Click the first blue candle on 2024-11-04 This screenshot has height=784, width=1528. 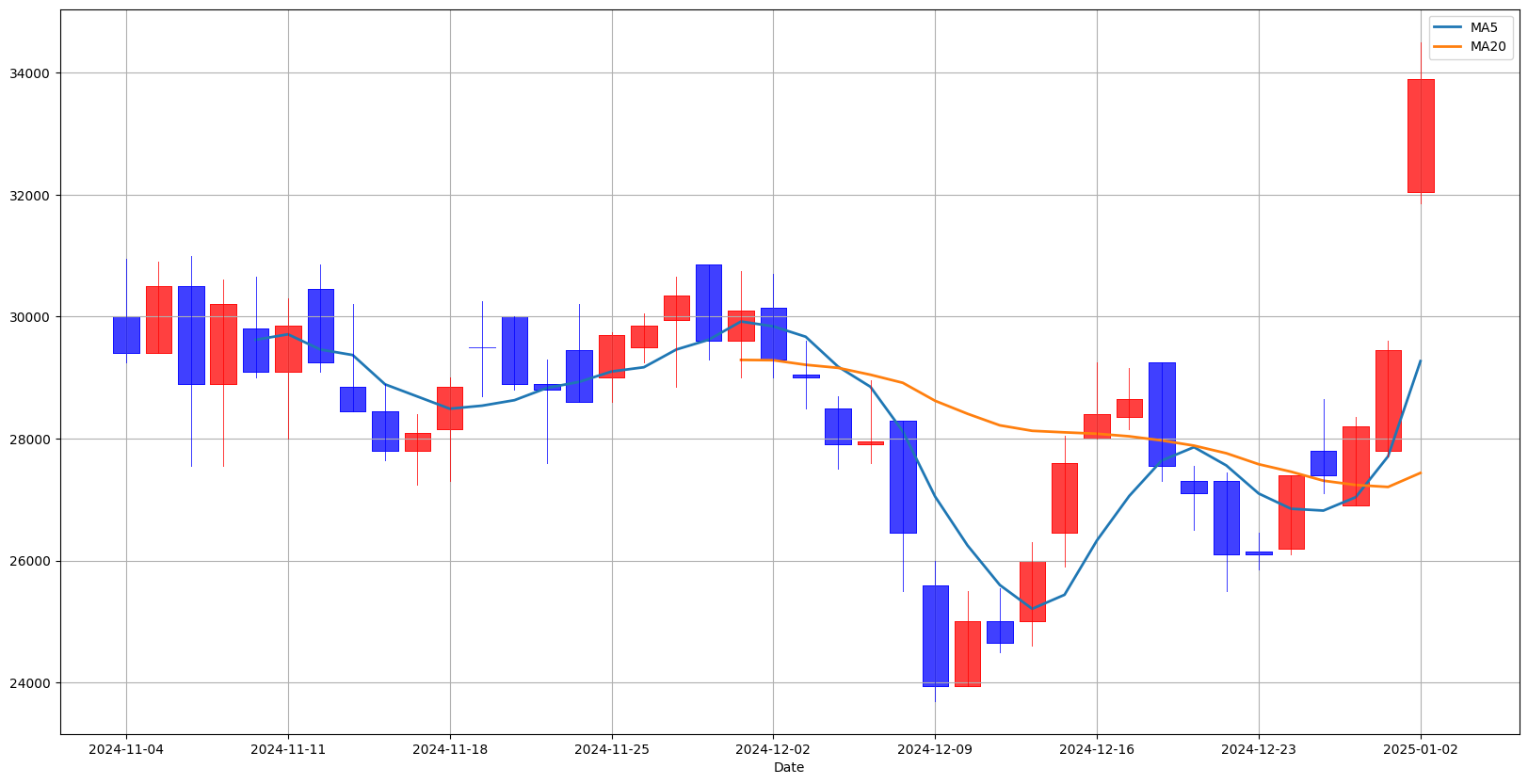(x=126, y=335)
